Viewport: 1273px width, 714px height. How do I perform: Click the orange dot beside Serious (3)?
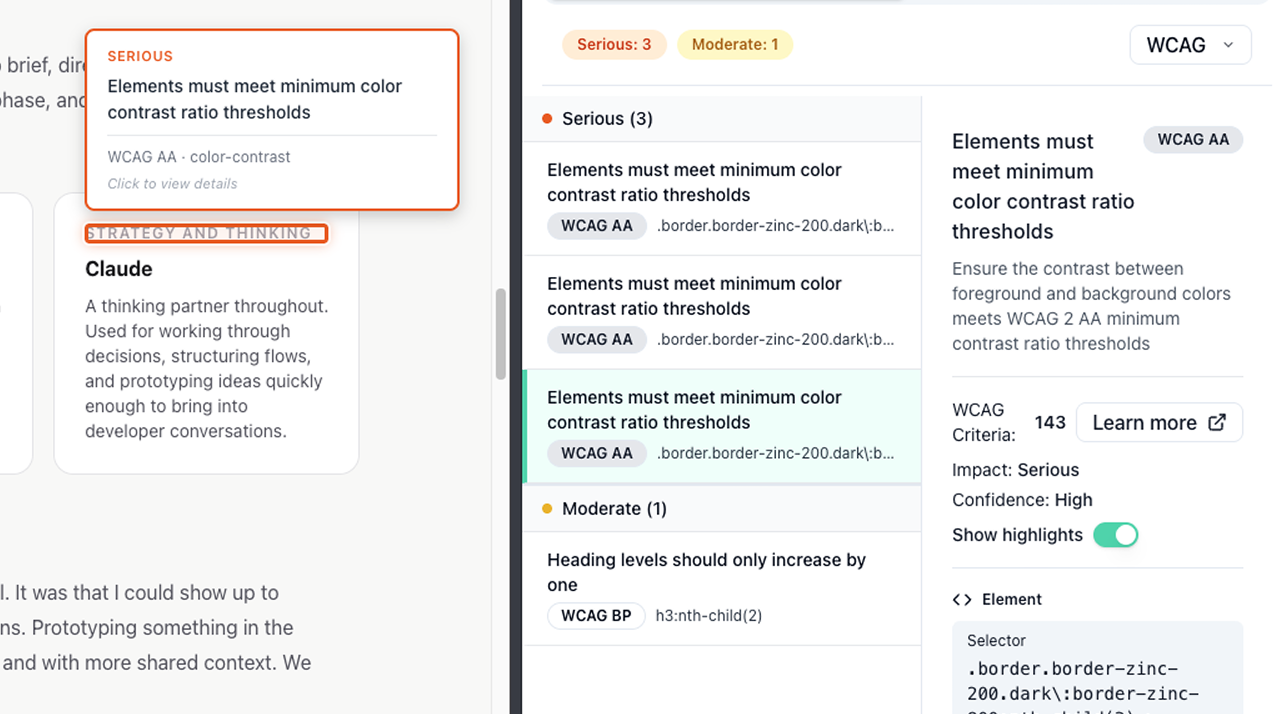point(547,119)
